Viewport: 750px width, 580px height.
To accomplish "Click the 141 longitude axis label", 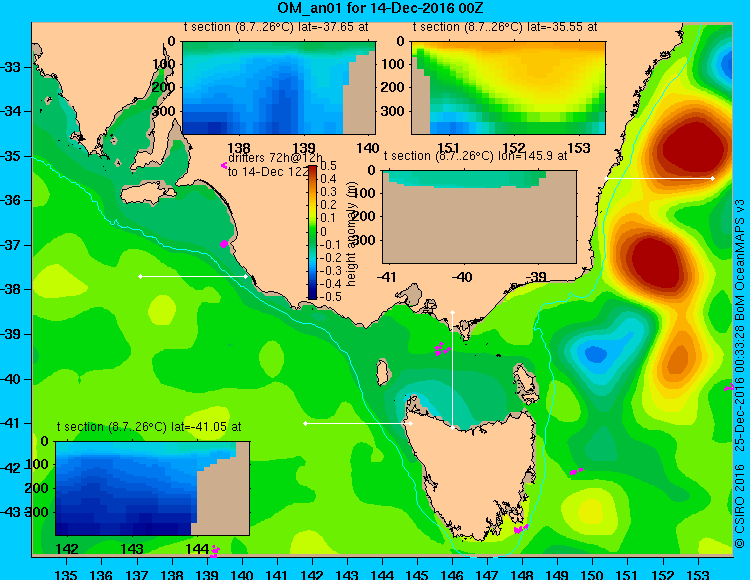I will click(x=277, y=575).
